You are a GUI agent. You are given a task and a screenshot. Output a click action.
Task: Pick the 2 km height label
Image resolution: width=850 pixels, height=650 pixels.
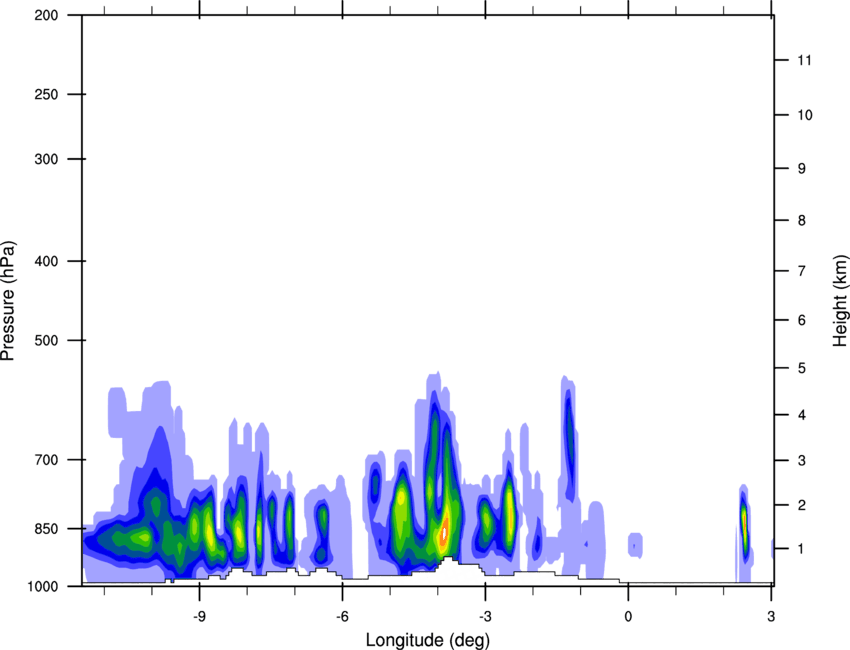(802, 505)
